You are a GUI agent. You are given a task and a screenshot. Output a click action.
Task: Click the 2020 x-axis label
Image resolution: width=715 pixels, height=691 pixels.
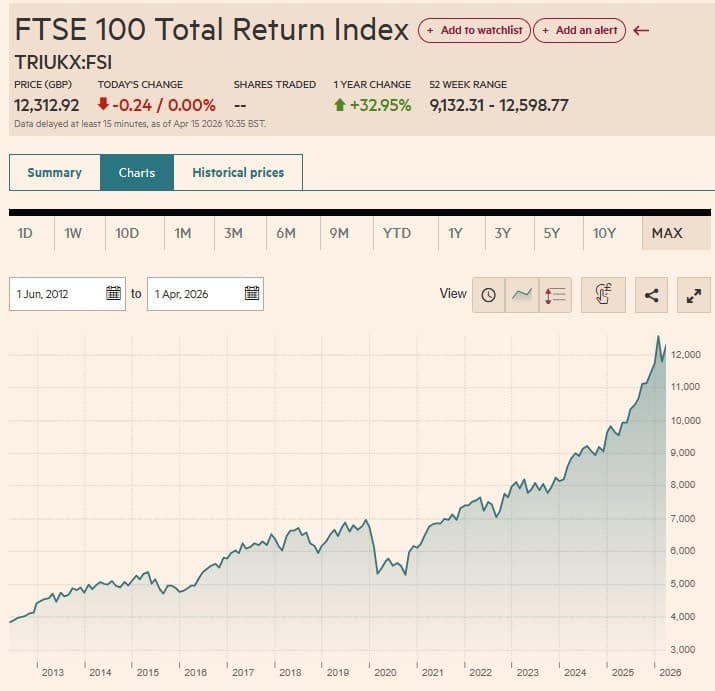(x=385, y=672)
